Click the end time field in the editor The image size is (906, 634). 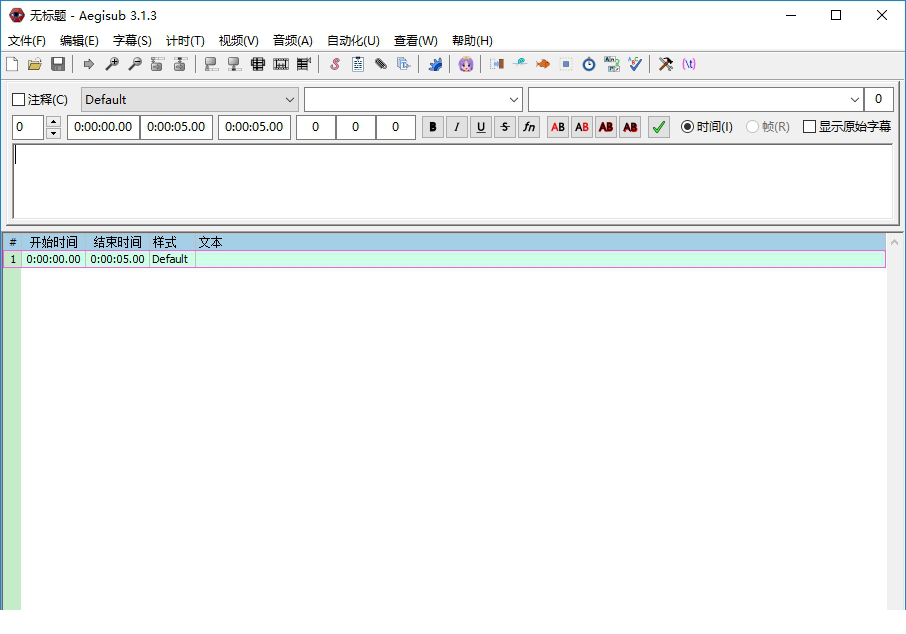(176, 127)
